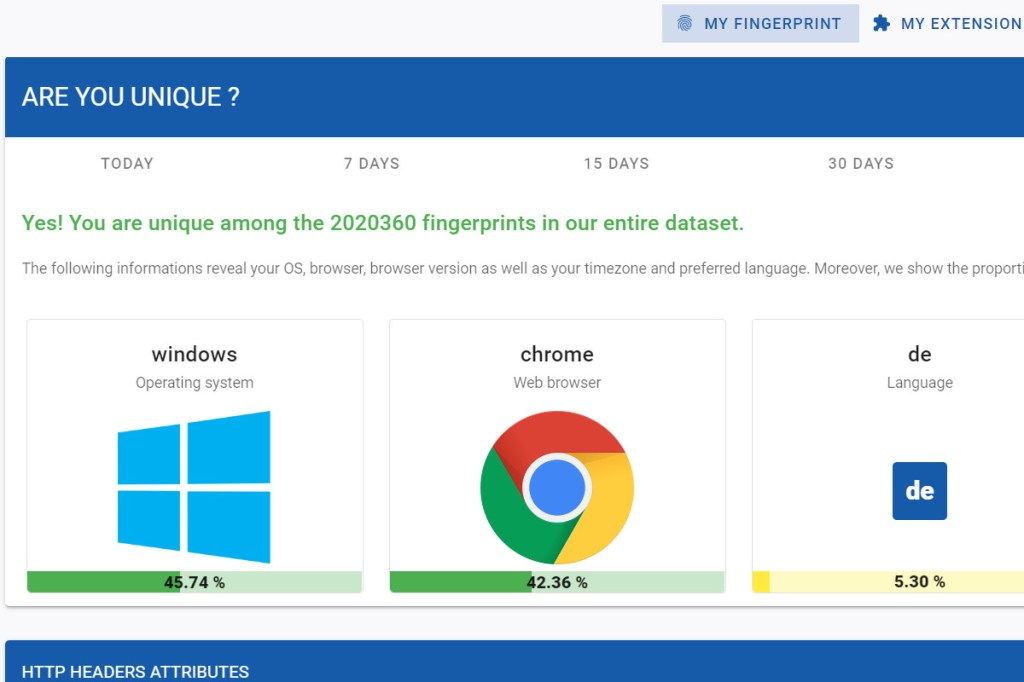Click the 'HTTP HEADERS ATTRIBUTES' section header
The width and height of the screenshot is (1024, 682).
coord(135,672)
